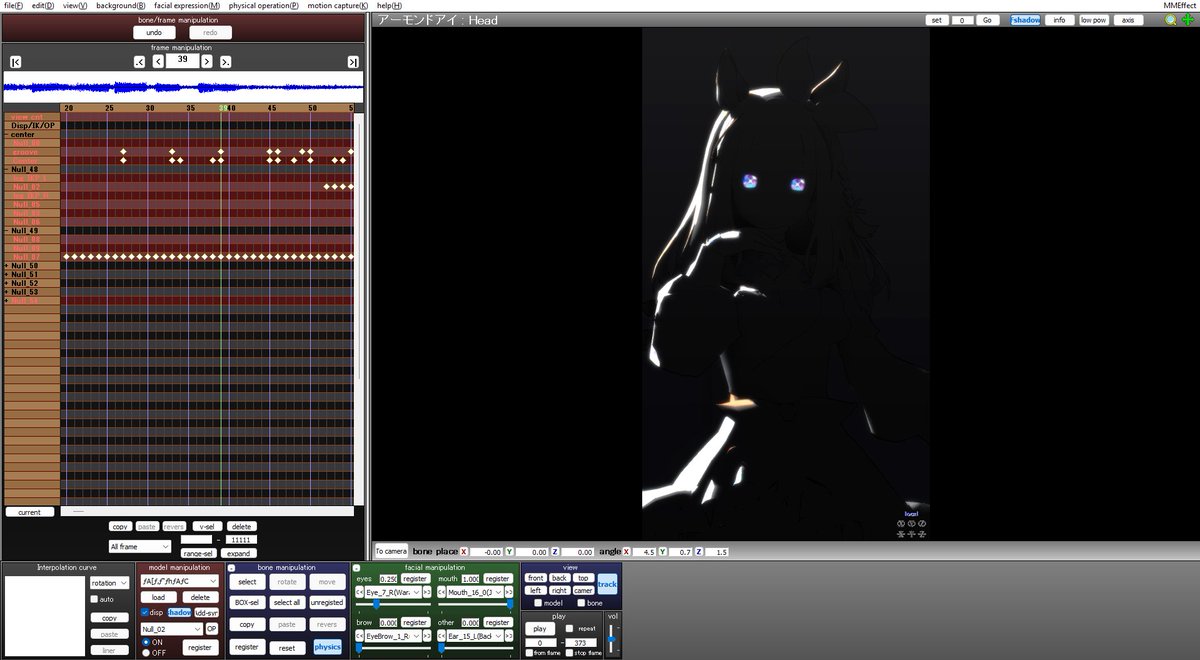The image size is (1200, 660).
Task: Open the Null_02 bone dropdown
Action: [x=172, y=628]
